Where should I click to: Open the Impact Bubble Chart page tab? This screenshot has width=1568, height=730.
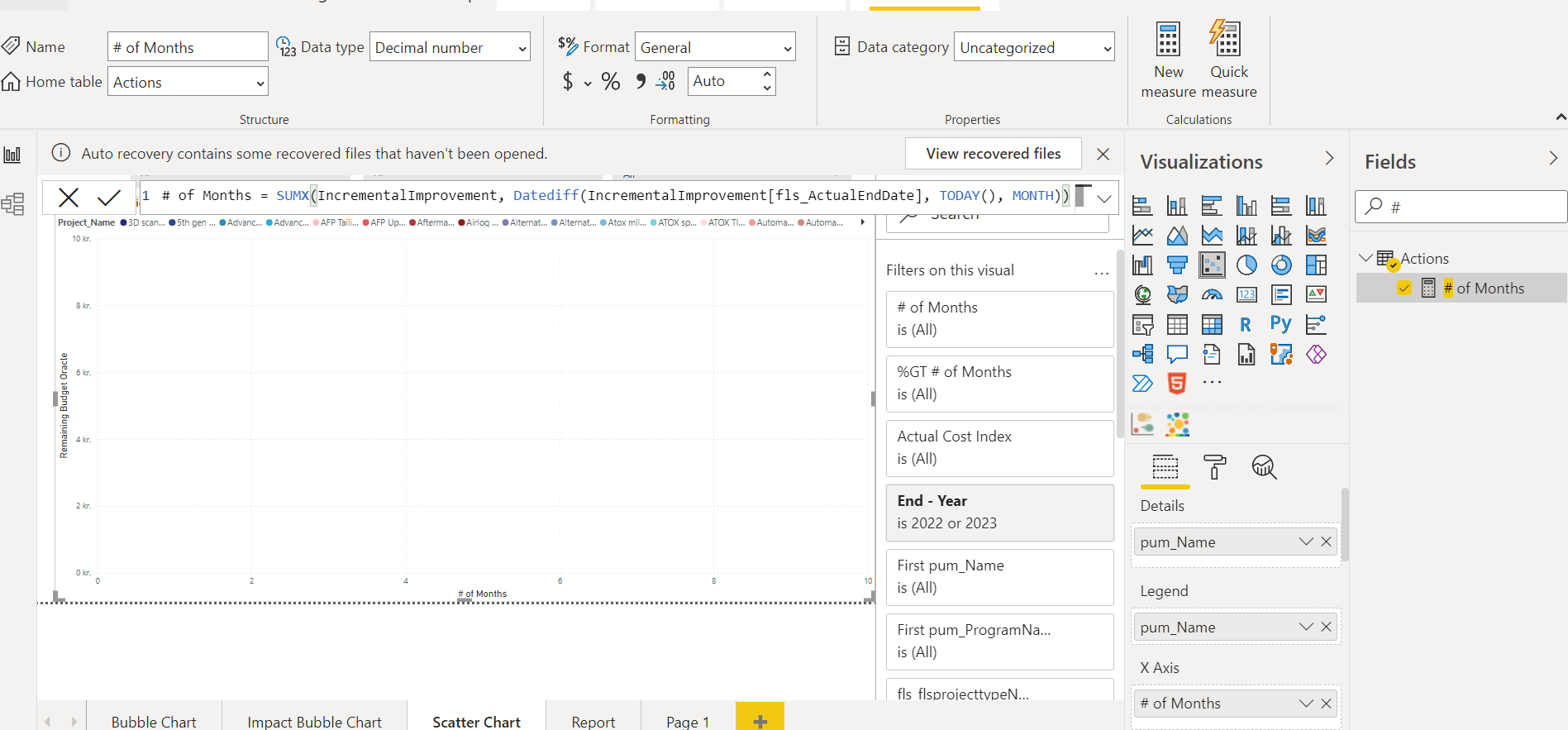pyautogui.click(x=314, y=722)
